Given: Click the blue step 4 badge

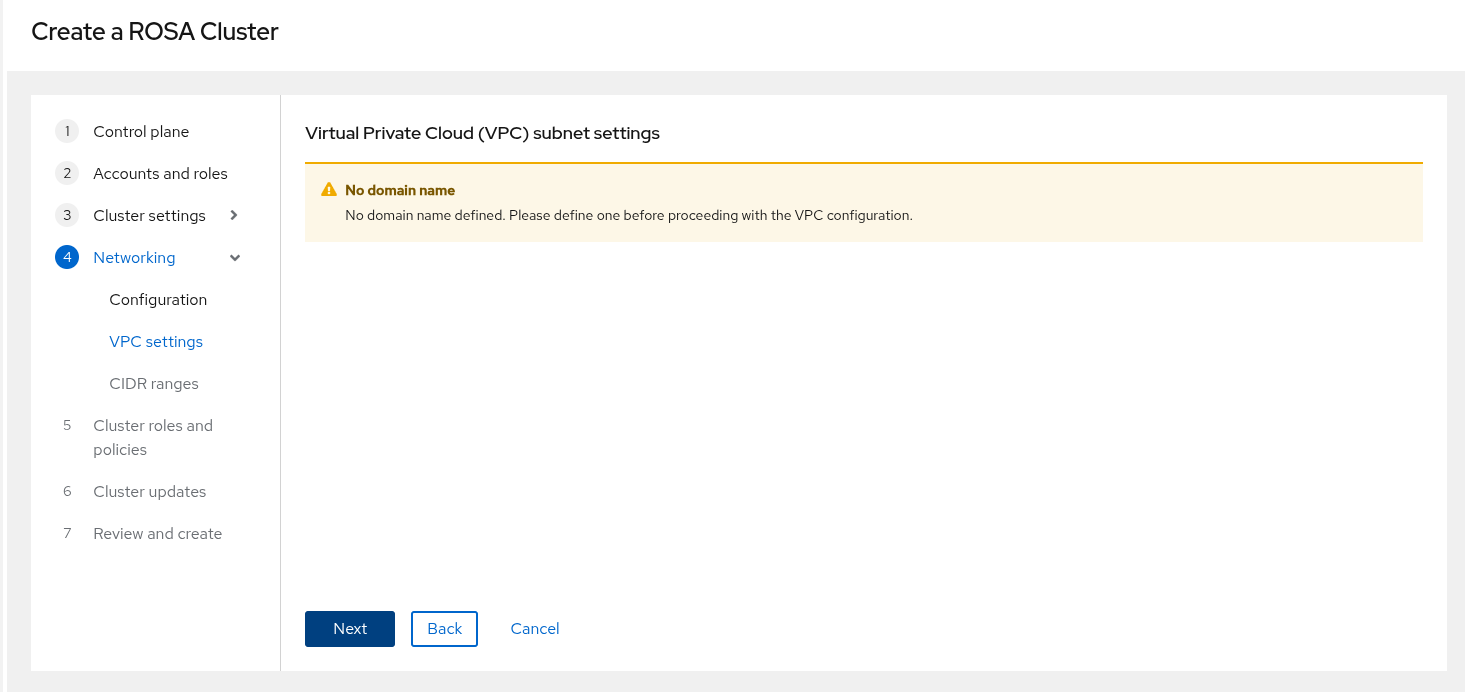Looking at the screenshot, I should (x=67, y=258).
